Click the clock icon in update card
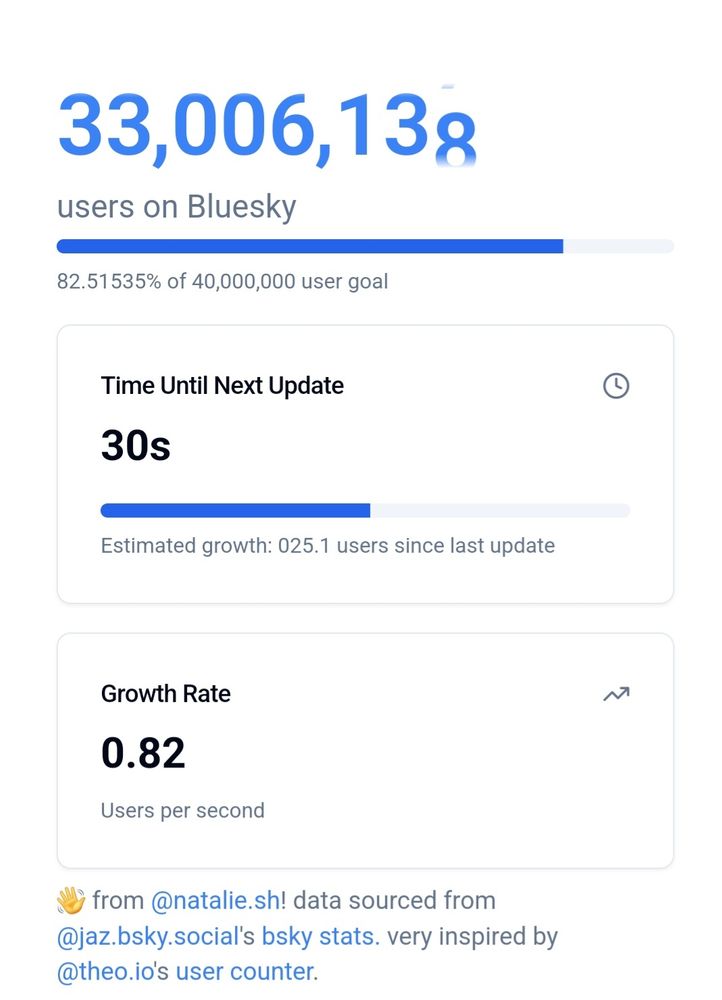This screenshot has width=722, height=1000. pos(615,386)
